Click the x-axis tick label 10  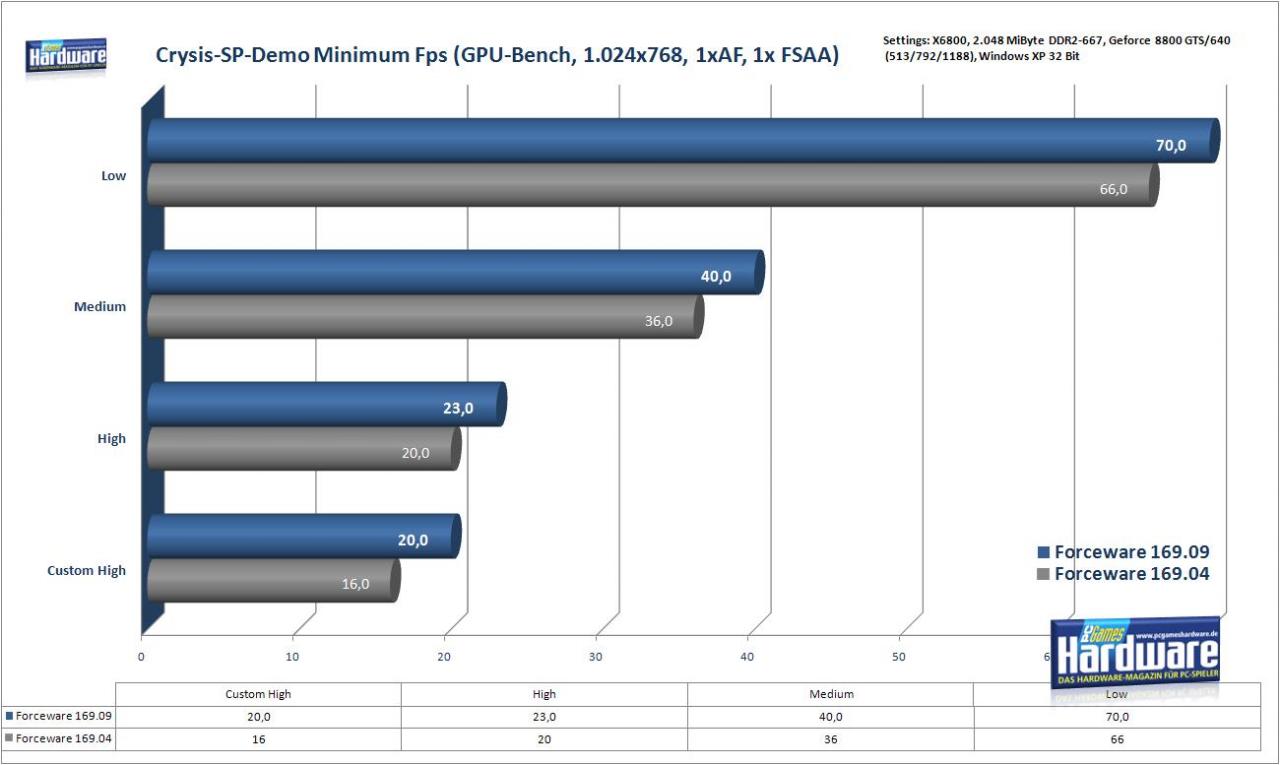click(293, 657)
